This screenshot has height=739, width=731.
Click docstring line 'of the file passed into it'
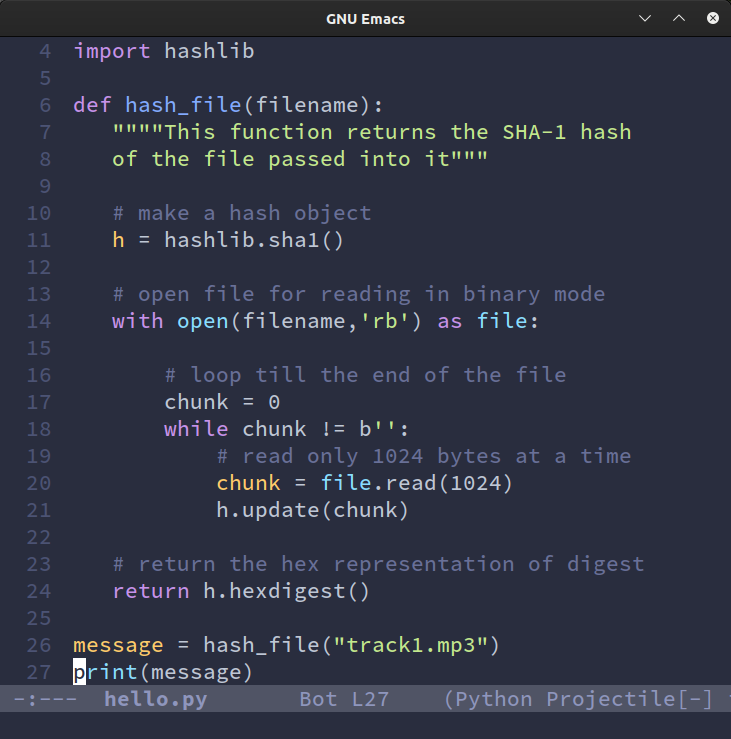pos(281,159)
